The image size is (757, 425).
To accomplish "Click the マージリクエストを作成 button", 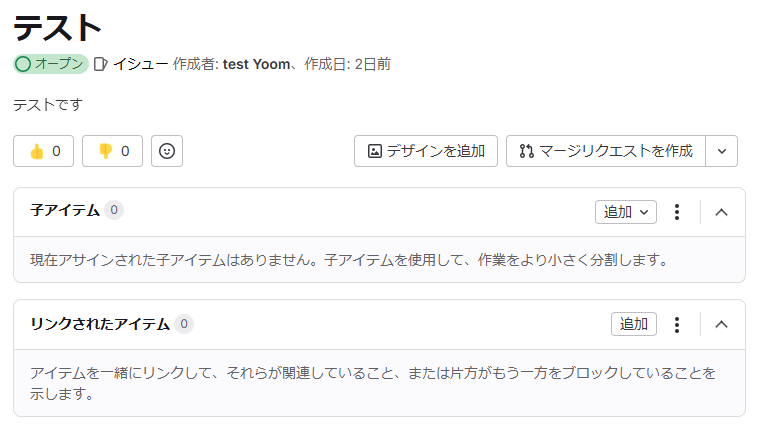I will tap(606, 151).
